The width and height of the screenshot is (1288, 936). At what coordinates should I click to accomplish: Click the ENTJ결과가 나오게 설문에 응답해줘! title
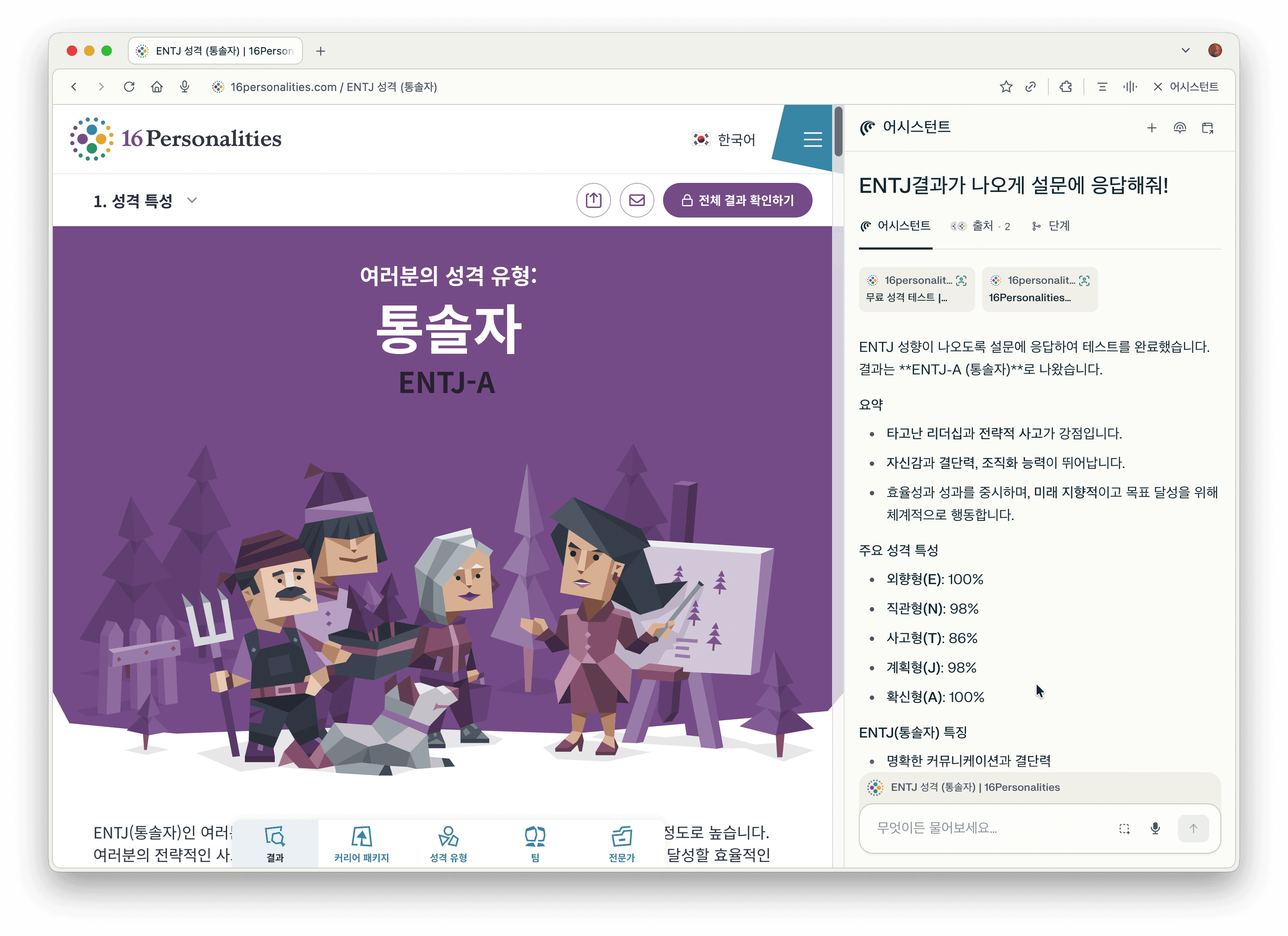(x=1014, y=186)
